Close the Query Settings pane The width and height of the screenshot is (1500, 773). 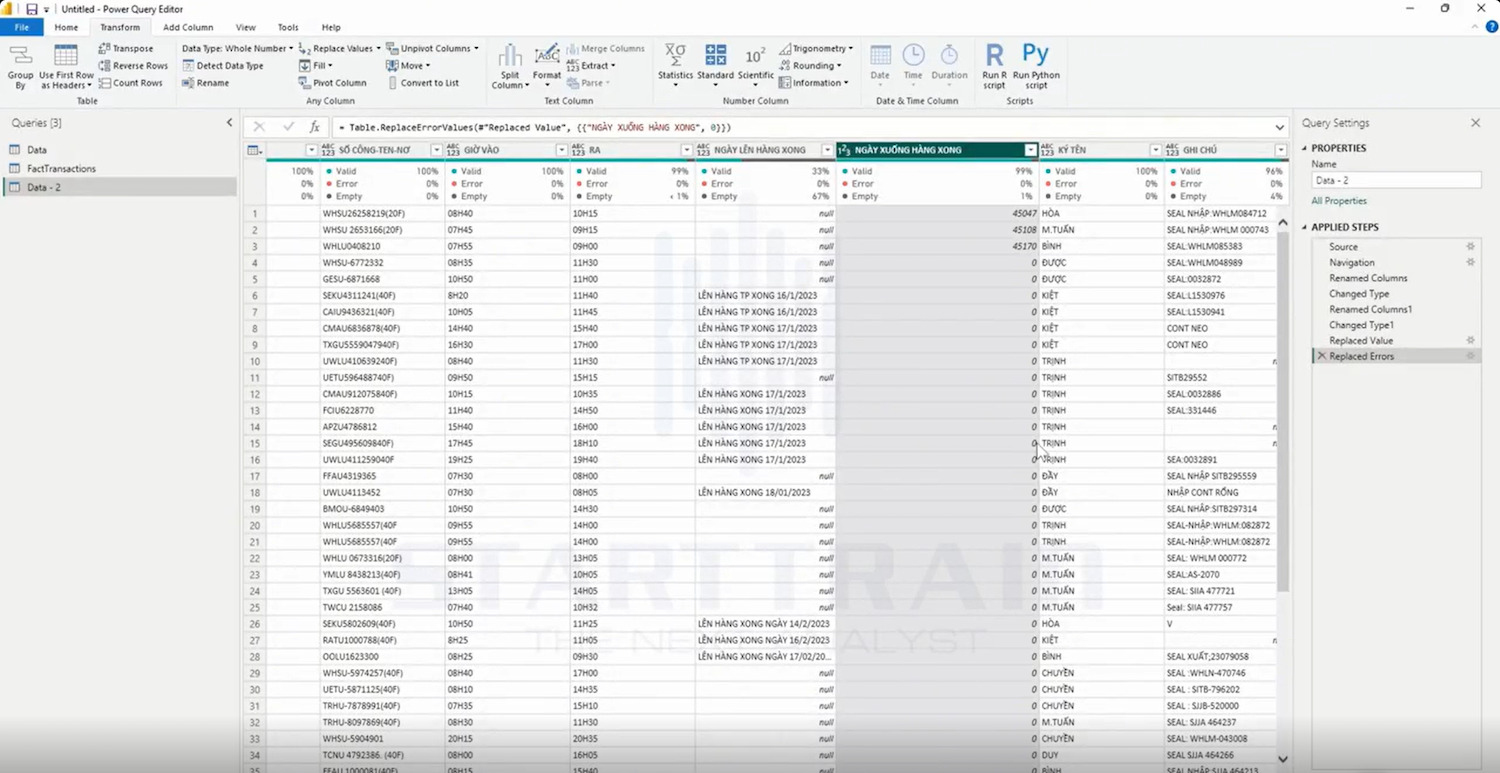(1475, 123)
